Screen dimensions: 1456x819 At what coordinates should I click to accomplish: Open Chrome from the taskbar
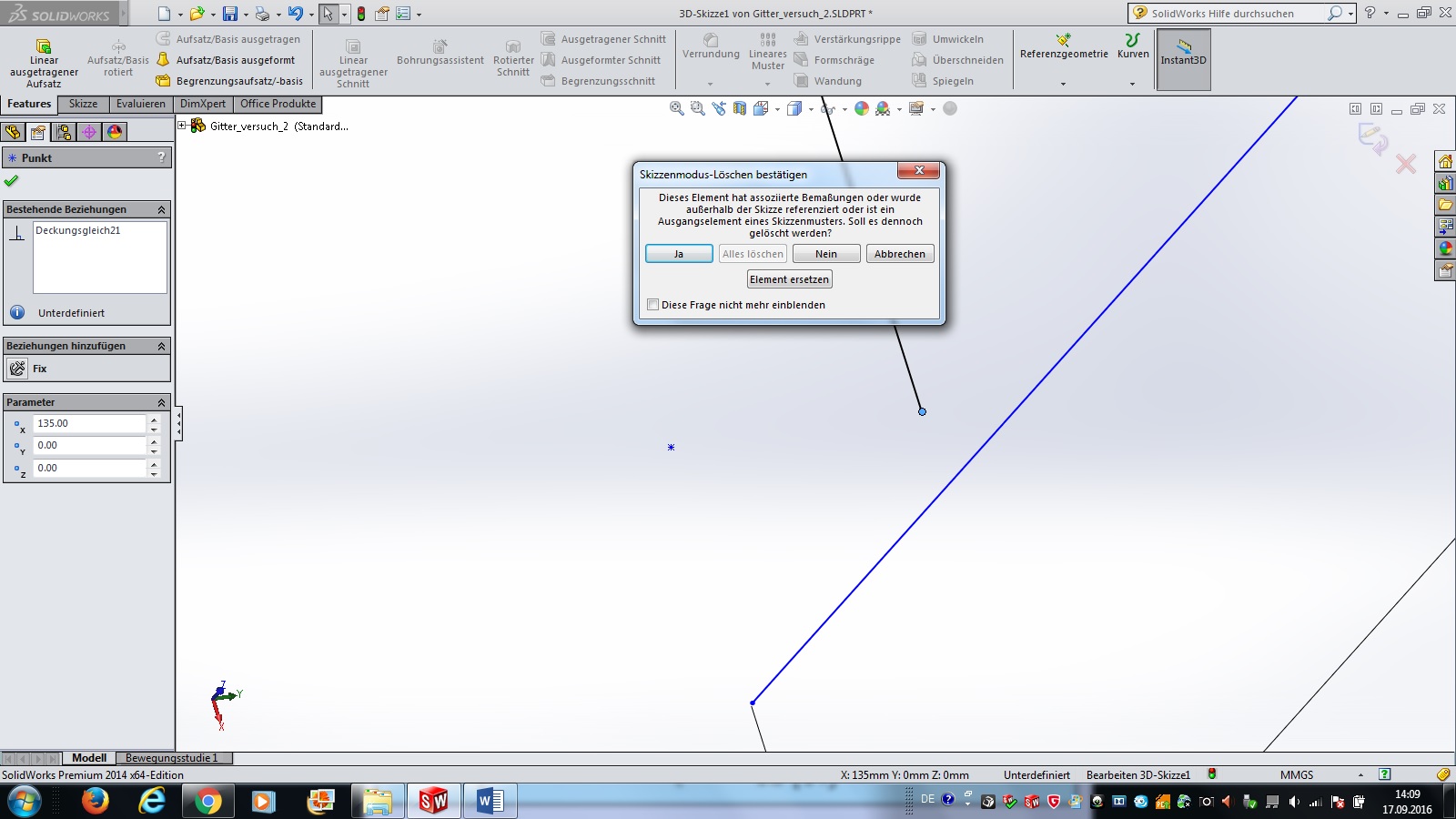coord(207,801)
